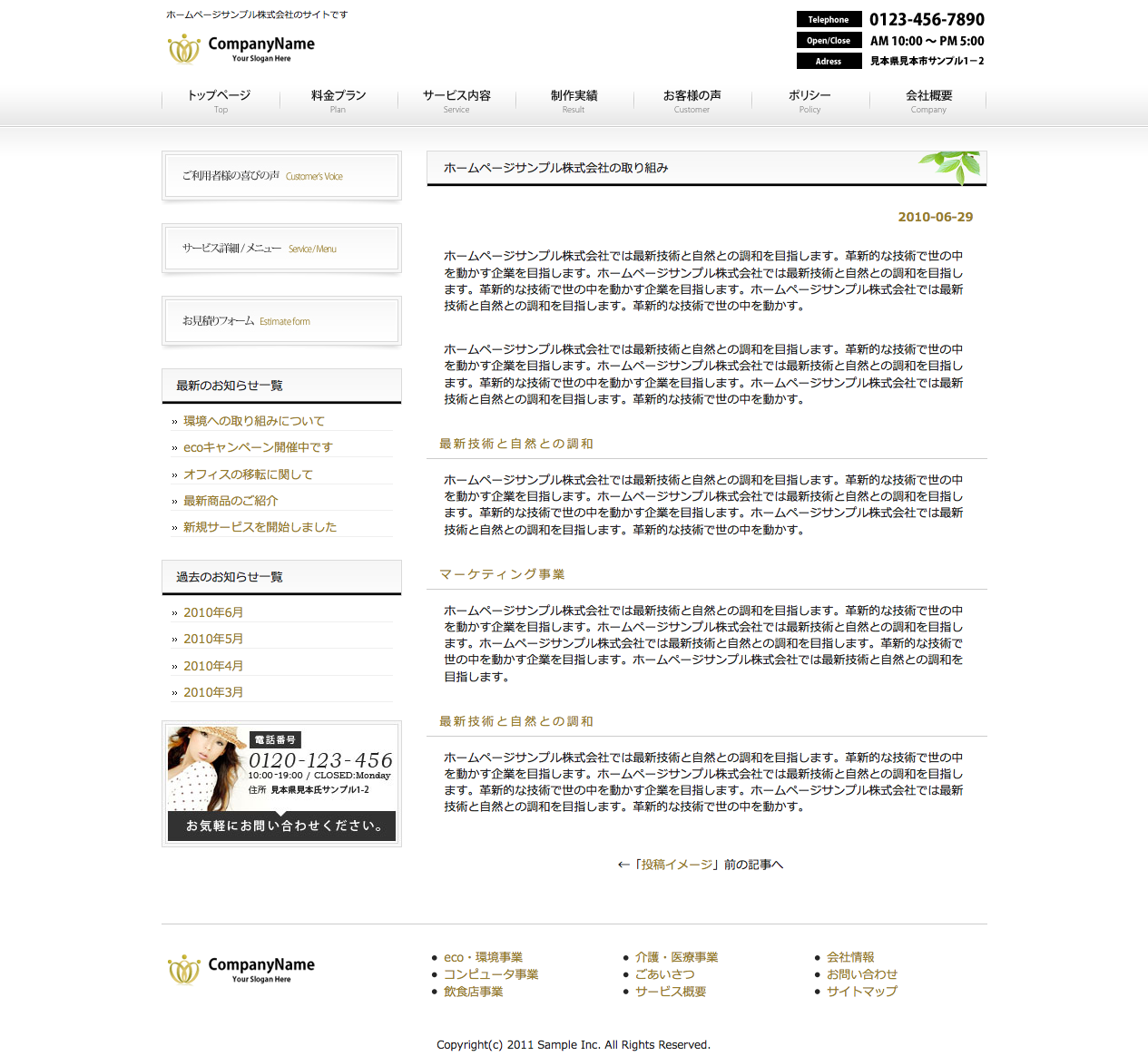Open the Service/Menu sidebar banner
Image resolution: width=1148 pixels, height=1056 pixels.
(281, 249)
